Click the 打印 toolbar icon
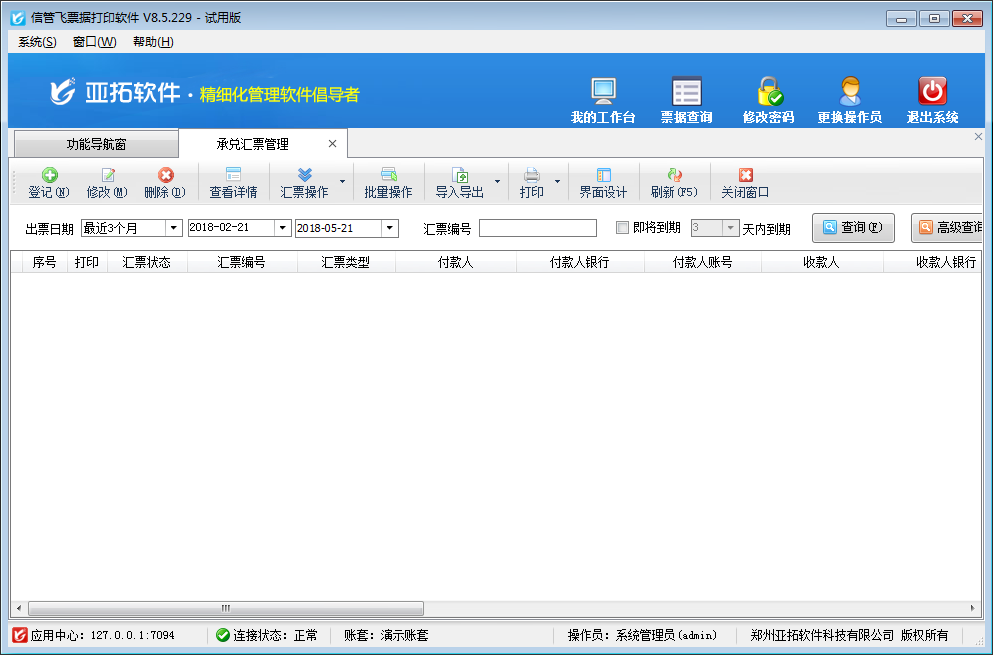 click(533, 182)
